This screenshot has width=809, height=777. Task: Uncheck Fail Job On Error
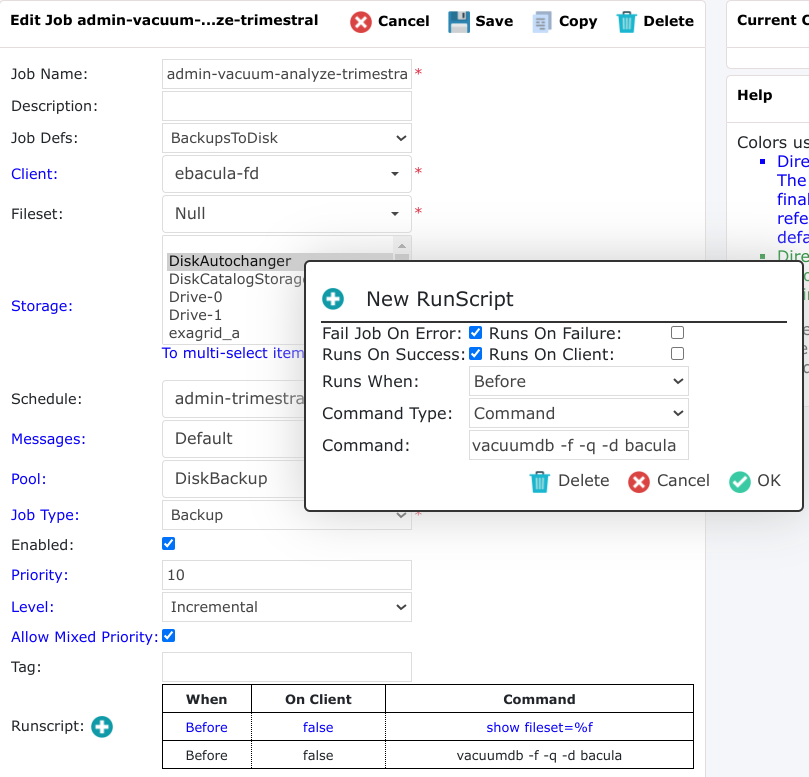tap(475, 333)
